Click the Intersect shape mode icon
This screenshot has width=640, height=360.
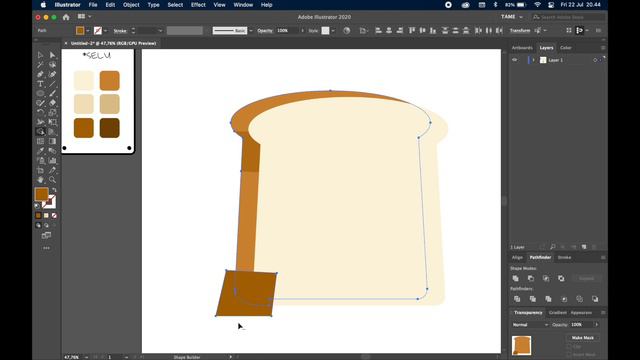(x=546, y=278)
